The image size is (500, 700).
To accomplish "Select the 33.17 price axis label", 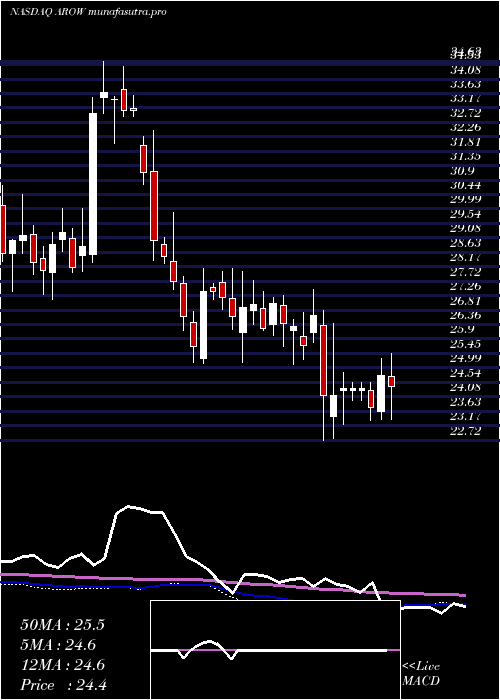I will (x=465, y=98).
